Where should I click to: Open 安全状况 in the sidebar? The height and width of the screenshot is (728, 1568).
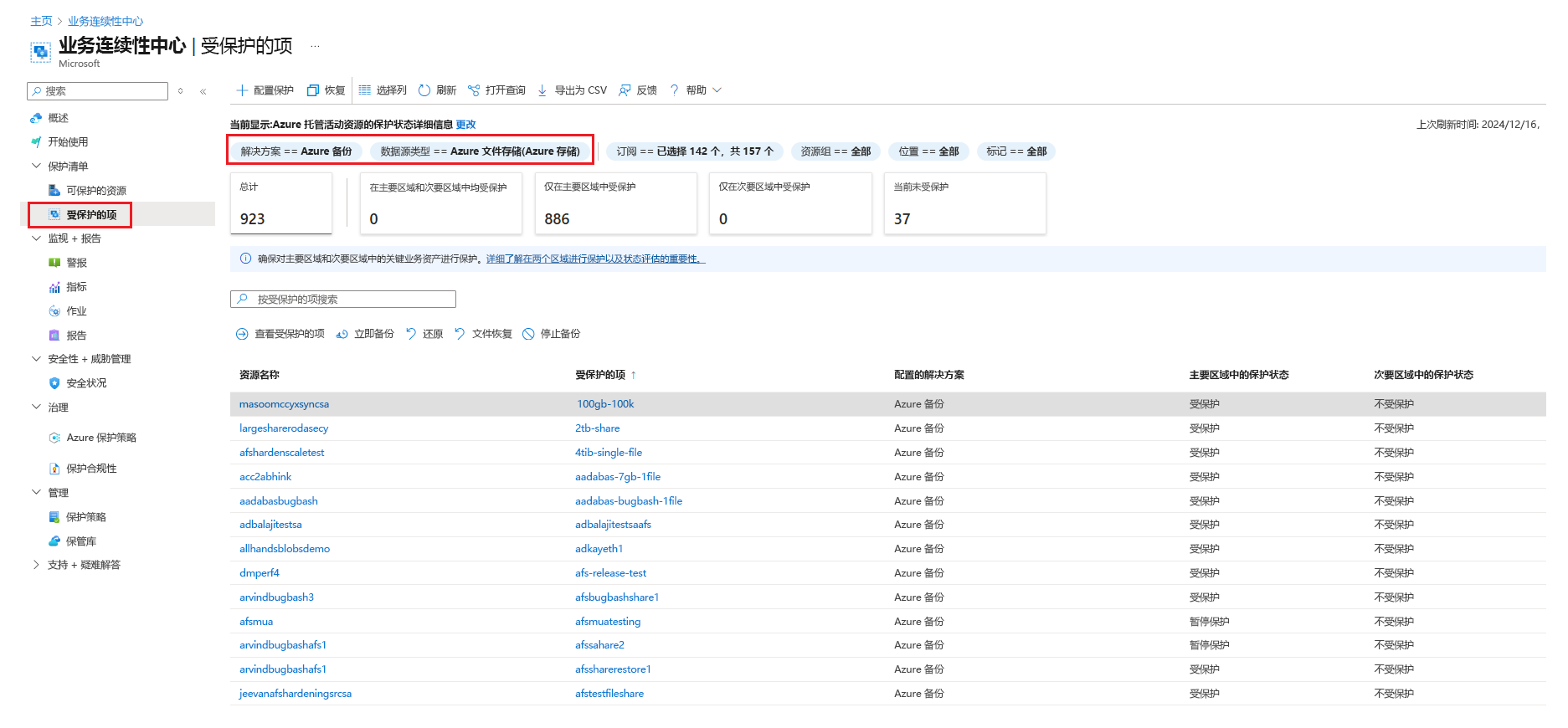(x=86, y=383)
